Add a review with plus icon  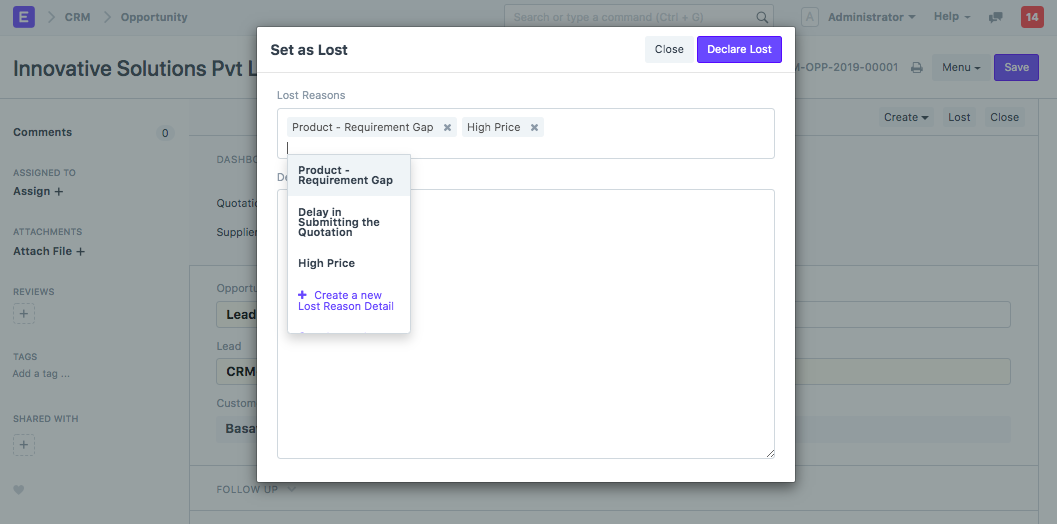point(24,314)
